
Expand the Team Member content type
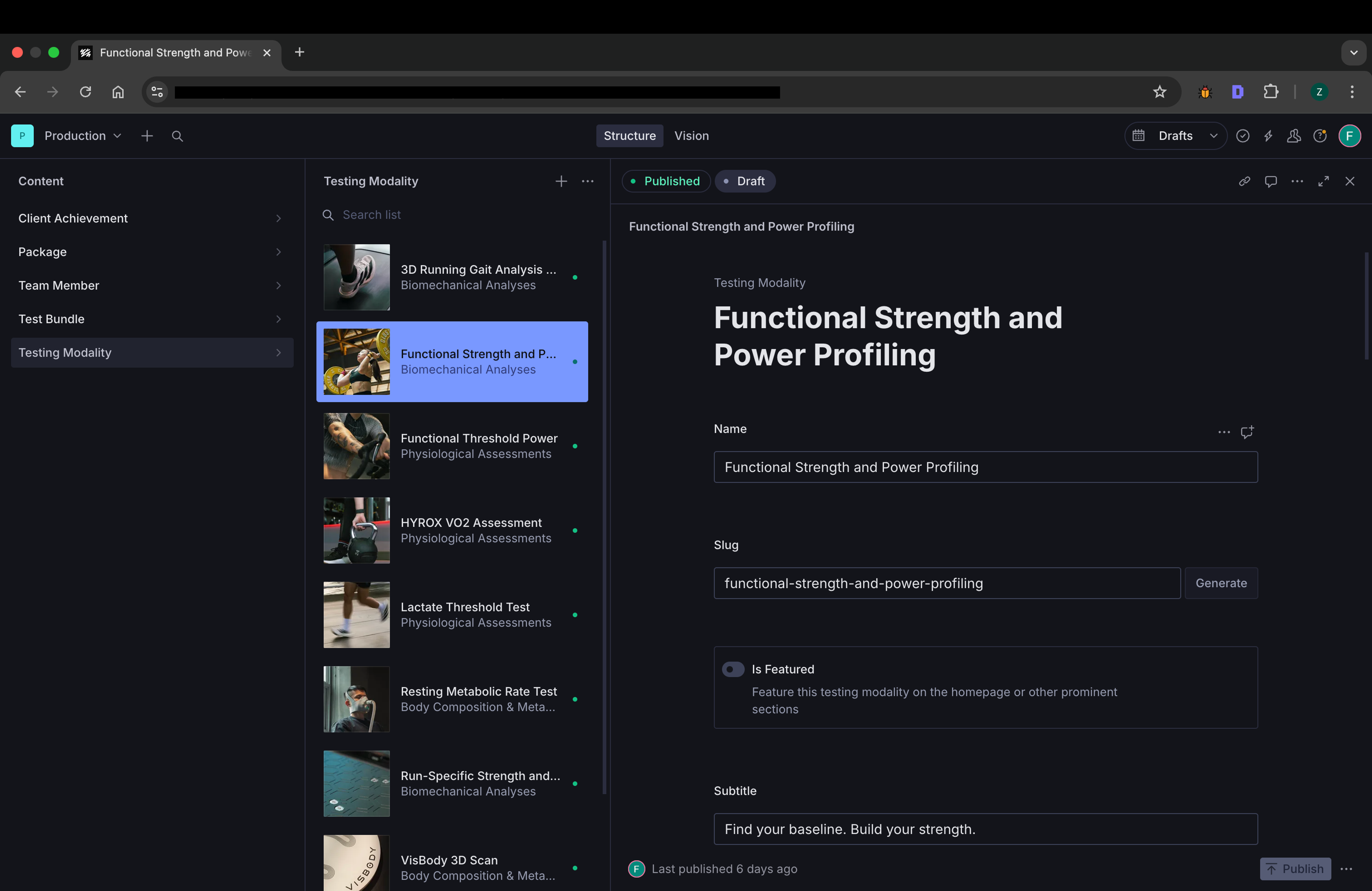click(152, 285)
